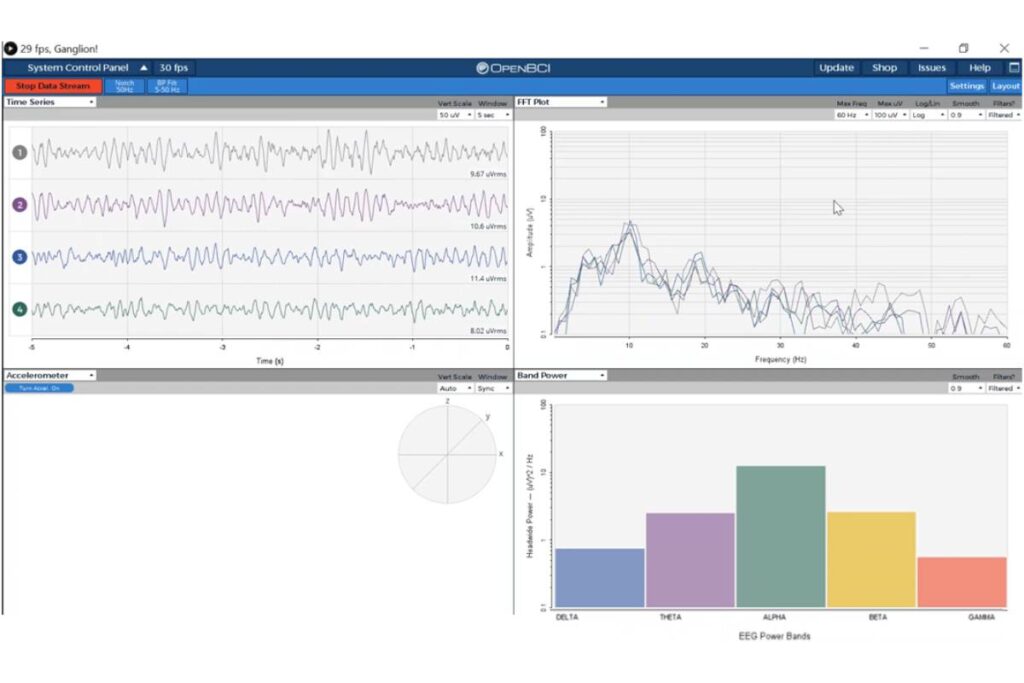Click the OpenBCI logo in header
This screenshot has width=1024, height=683.
pos(513,68)
